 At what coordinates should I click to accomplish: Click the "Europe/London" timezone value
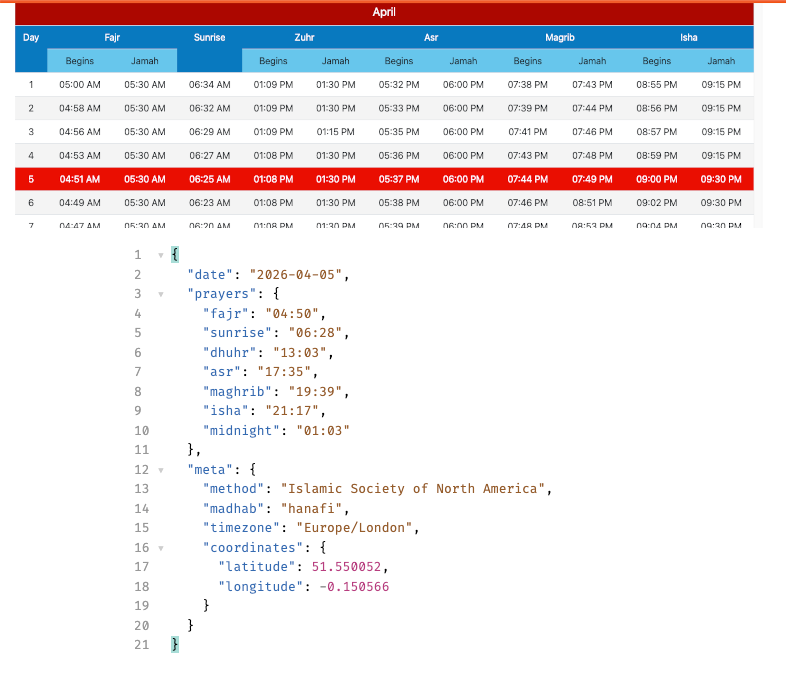(354, 528)
